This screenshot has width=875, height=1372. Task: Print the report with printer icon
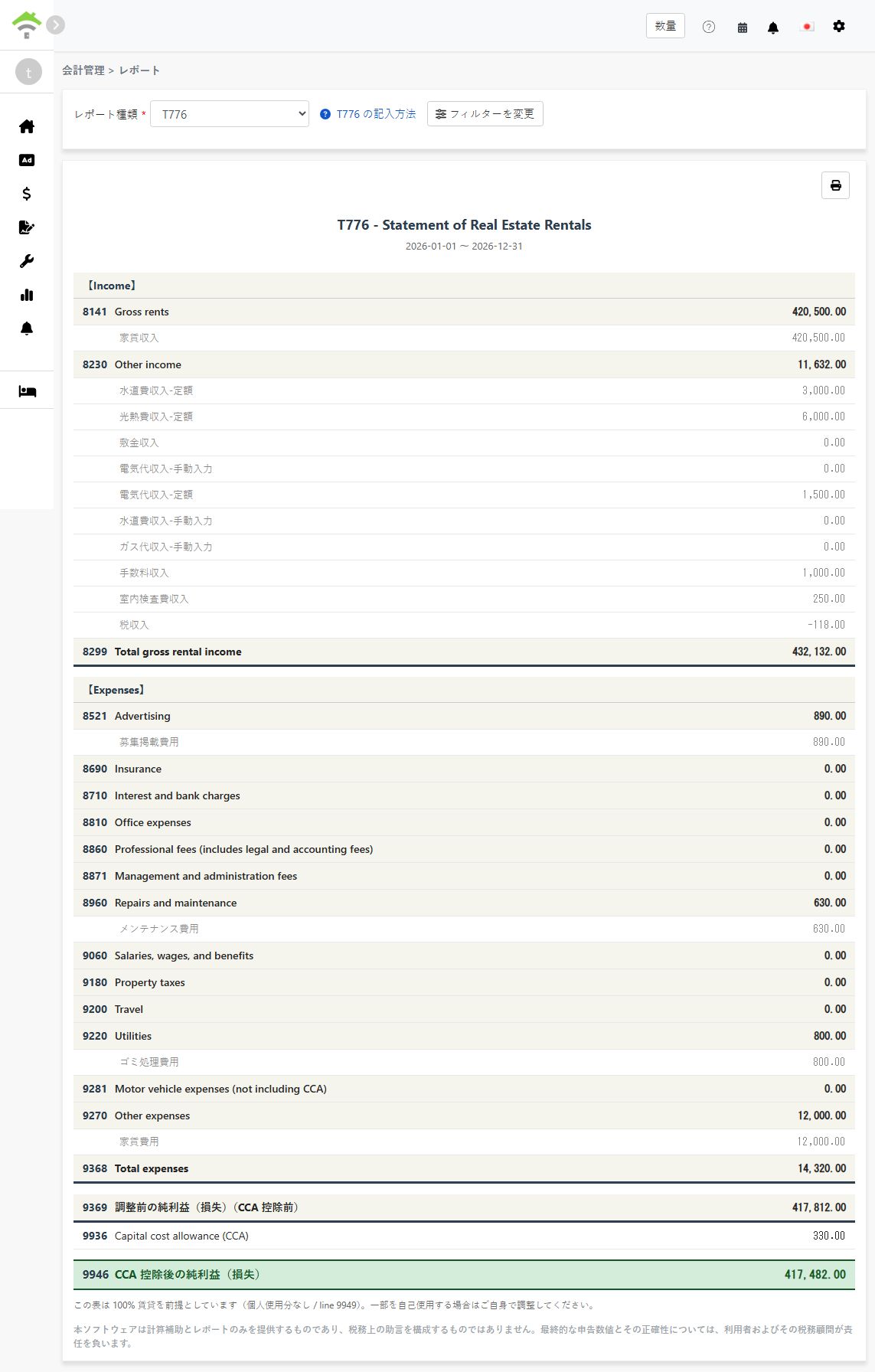pyautogui.click(x=835, y=185)
